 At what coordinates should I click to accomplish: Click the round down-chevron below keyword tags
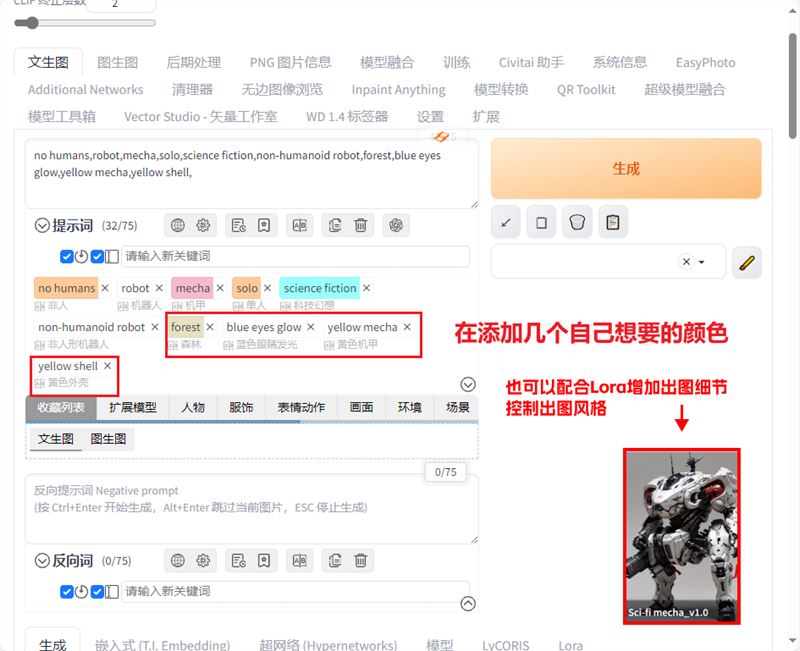(468, 384)
